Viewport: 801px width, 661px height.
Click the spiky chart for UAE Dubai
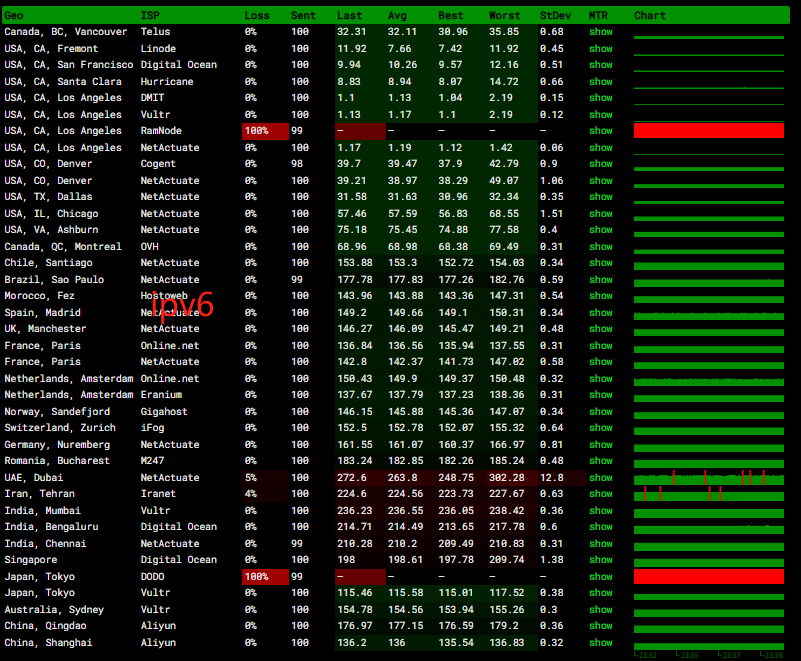[x=709, y=478]
